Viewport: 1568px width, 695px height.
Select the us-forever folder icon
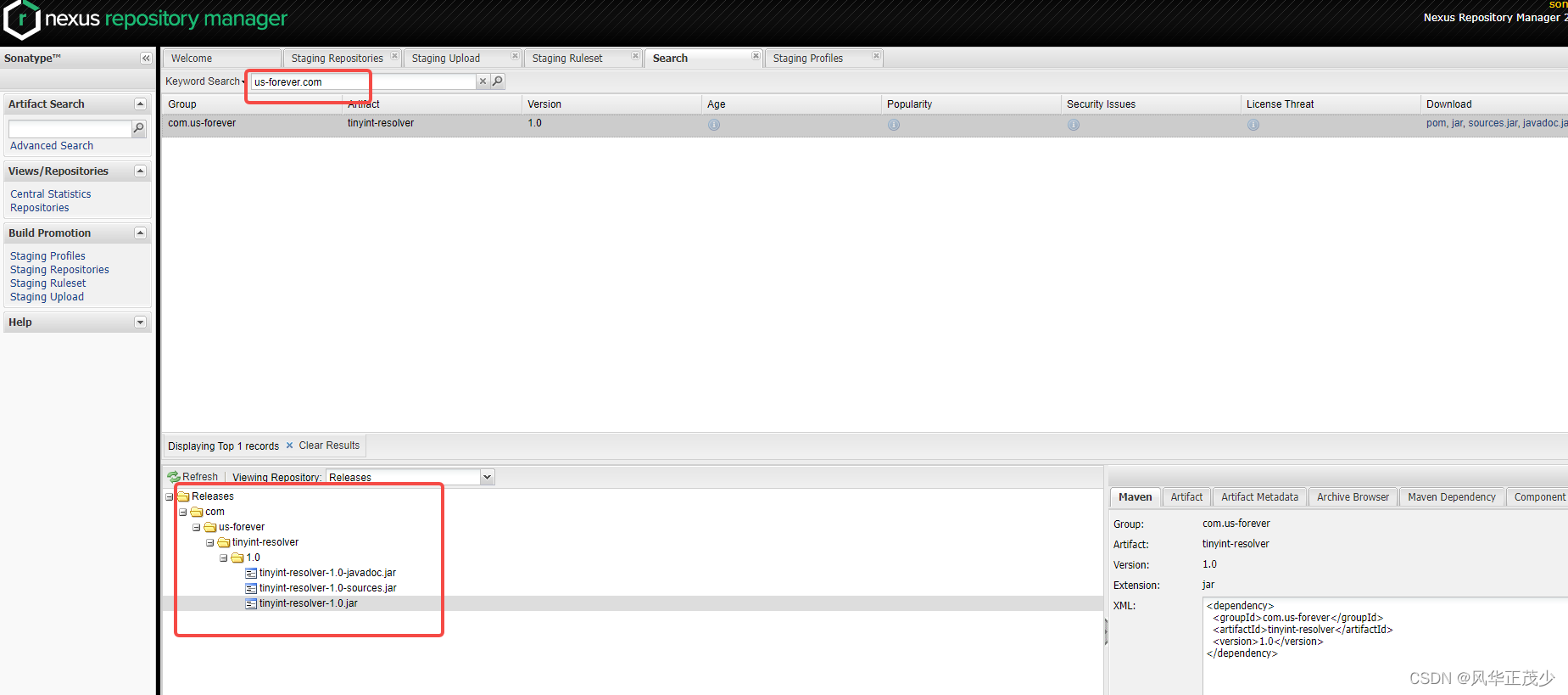click(x=210, y=527)
